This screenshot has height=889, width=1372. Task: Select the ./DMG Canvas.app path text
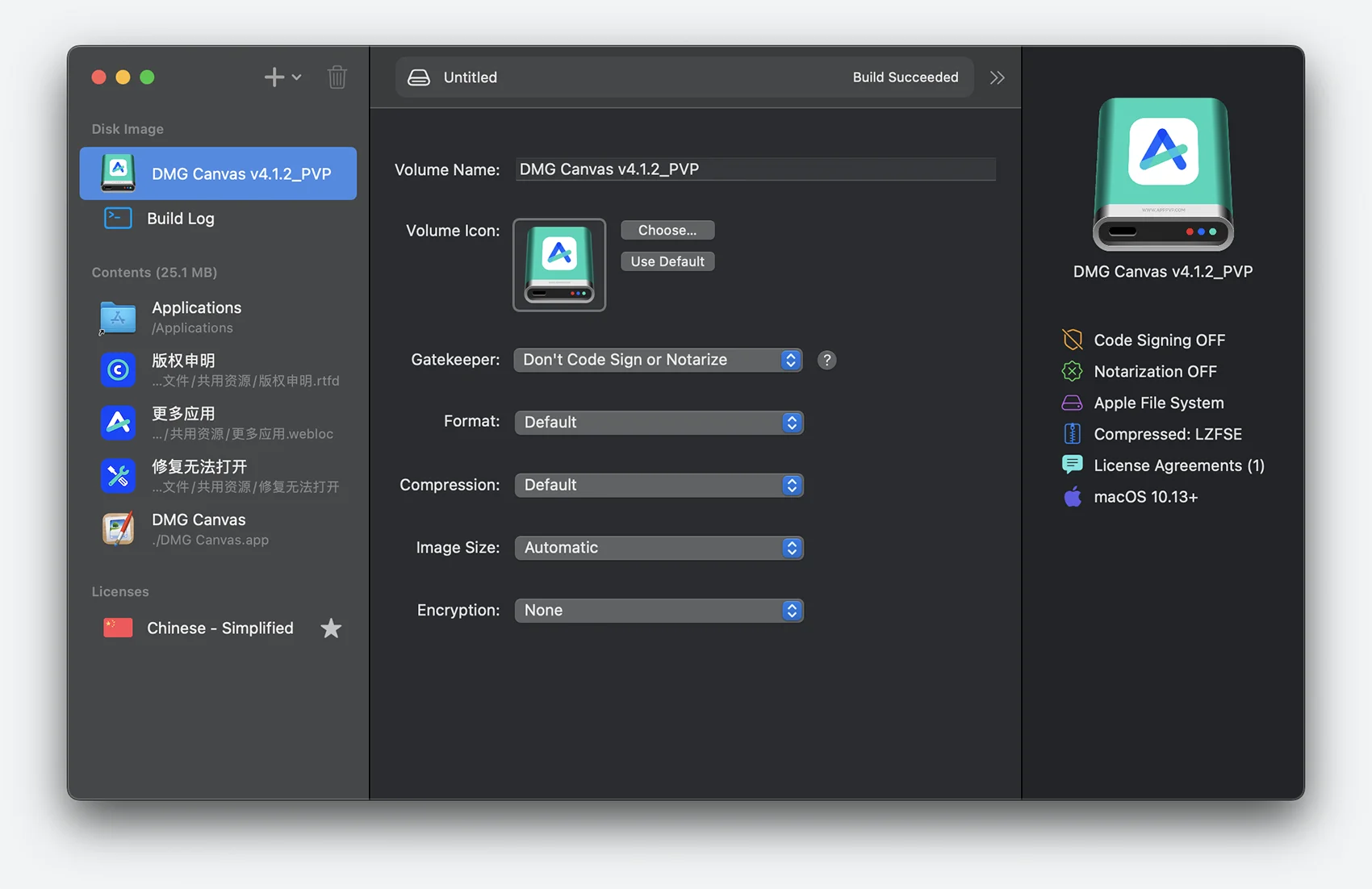point(210,540)
